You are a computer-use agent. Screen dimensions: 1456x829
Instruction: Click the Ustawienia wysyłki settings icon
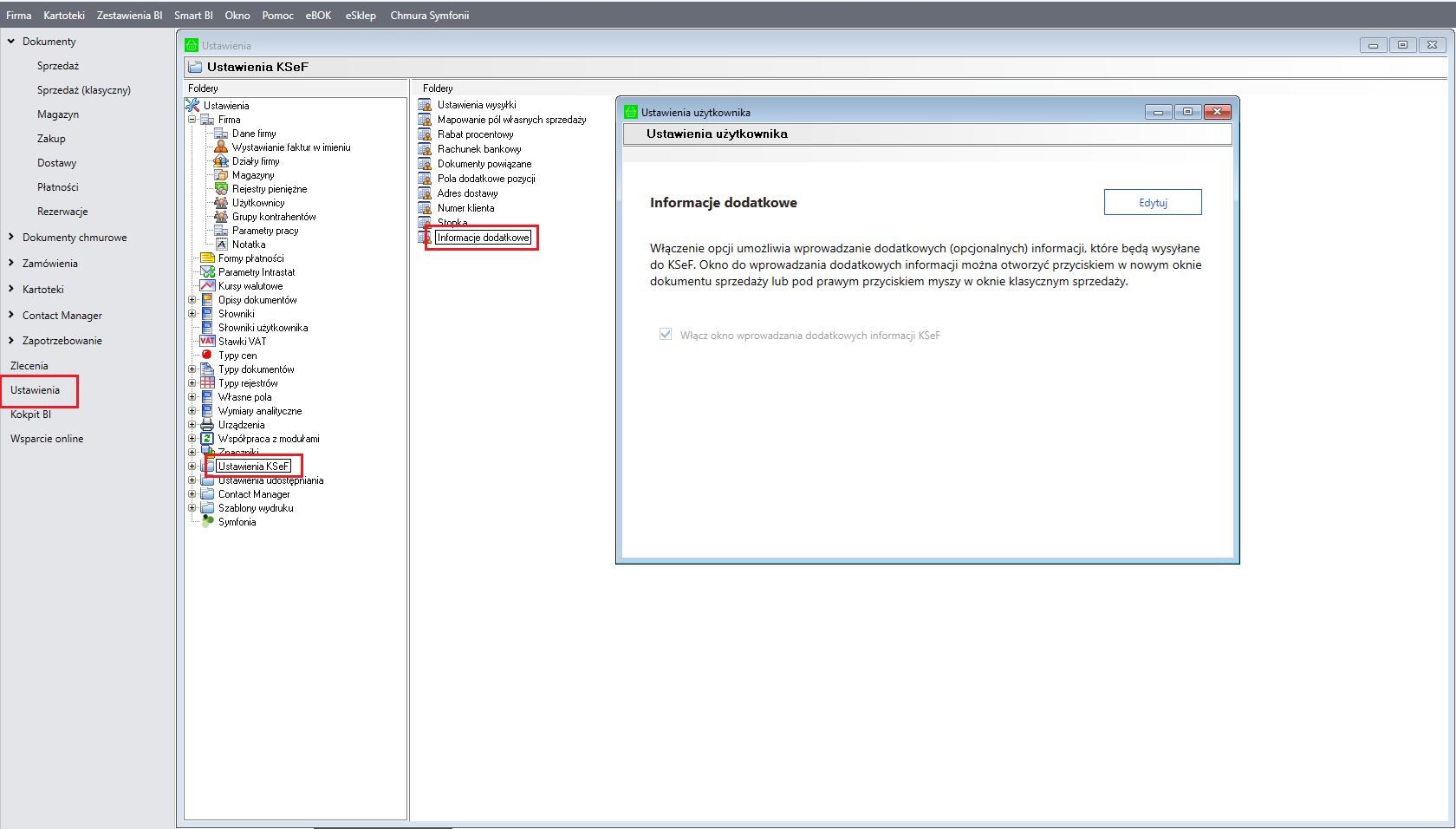point(425,105)
